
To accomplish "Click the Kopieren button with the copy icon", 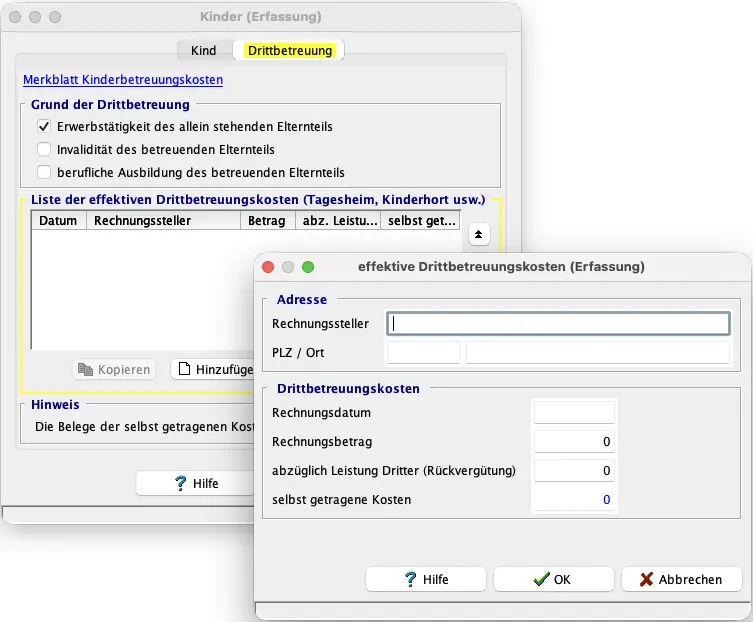I will 114,369.
